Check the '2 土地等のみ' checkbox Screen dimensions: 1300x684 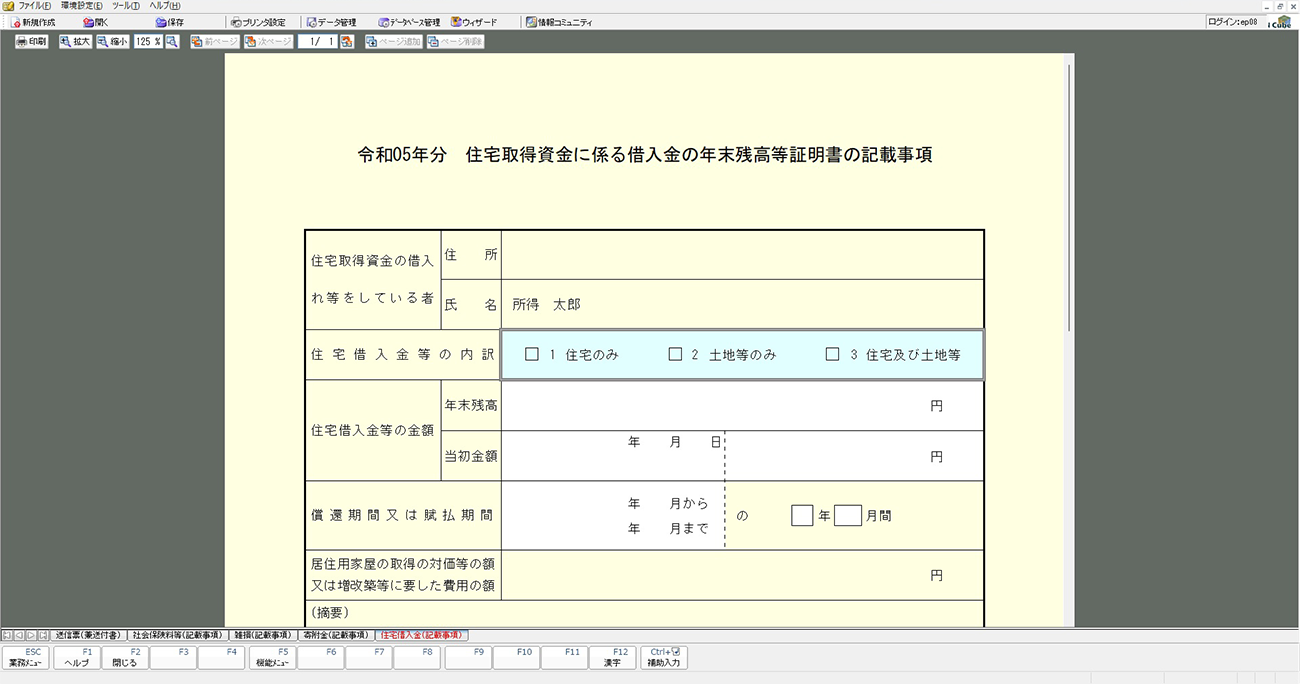pos(675,354)
